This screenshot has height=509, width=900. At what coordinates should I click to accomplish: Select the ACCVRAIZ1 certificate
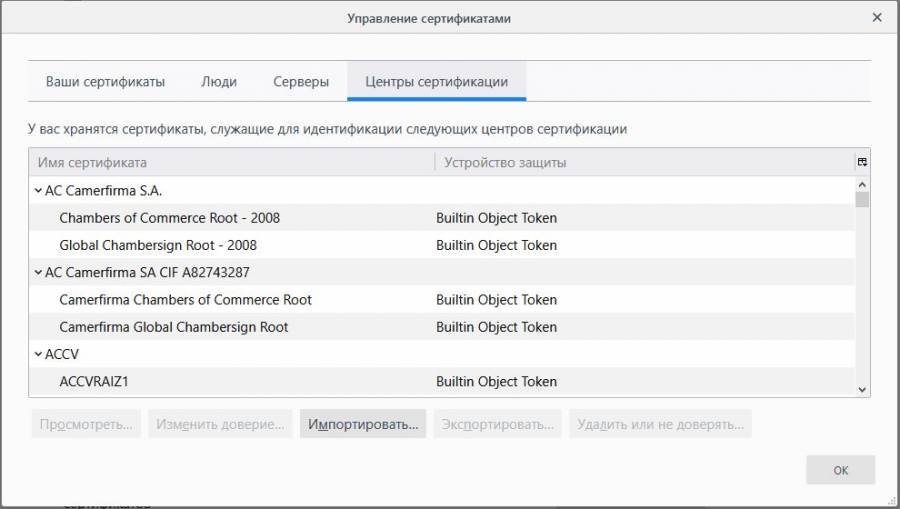coord(93,381)
